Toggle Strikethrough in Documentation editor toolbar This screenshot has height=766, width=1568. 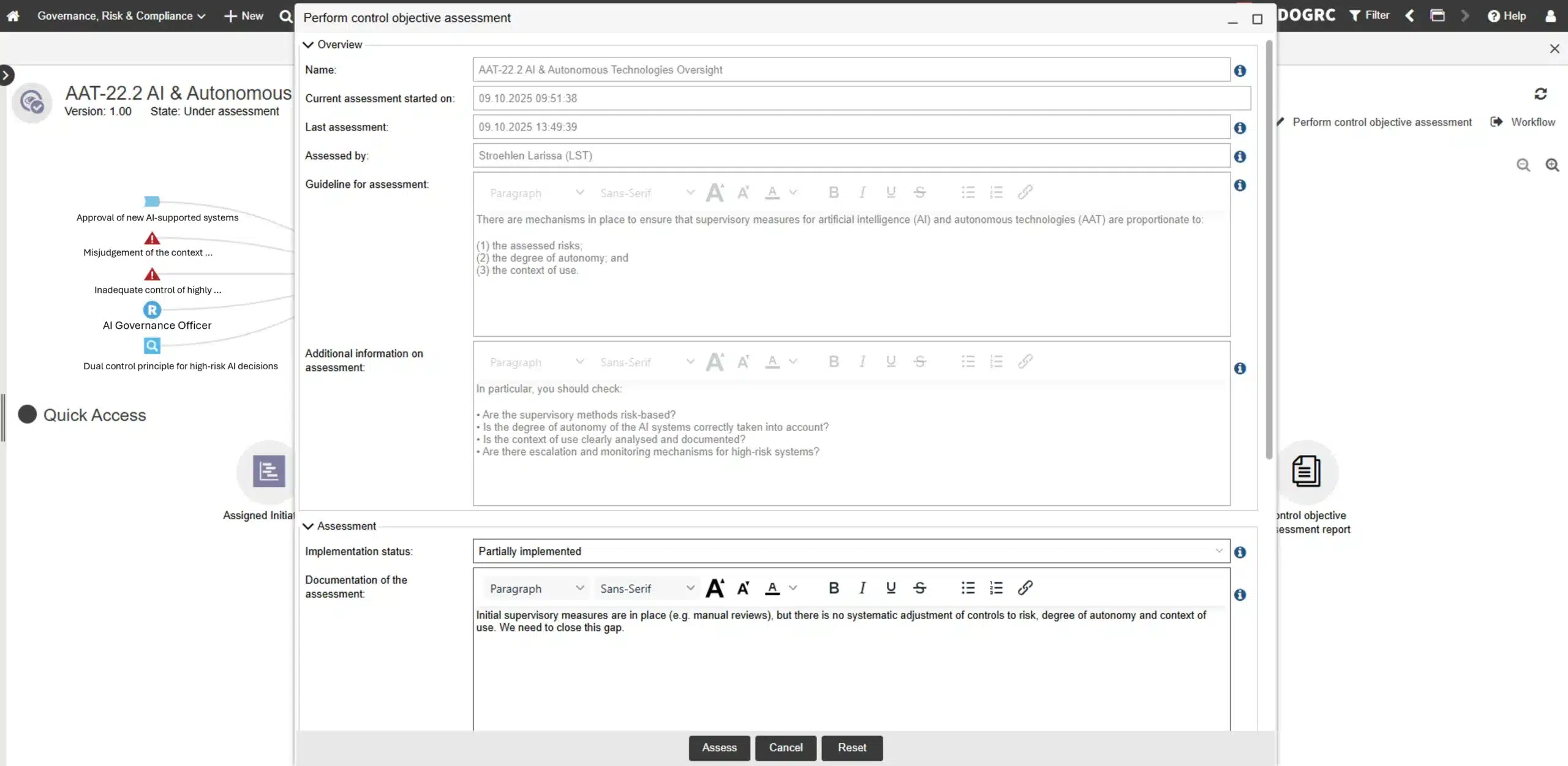click(x=919, y=588)
